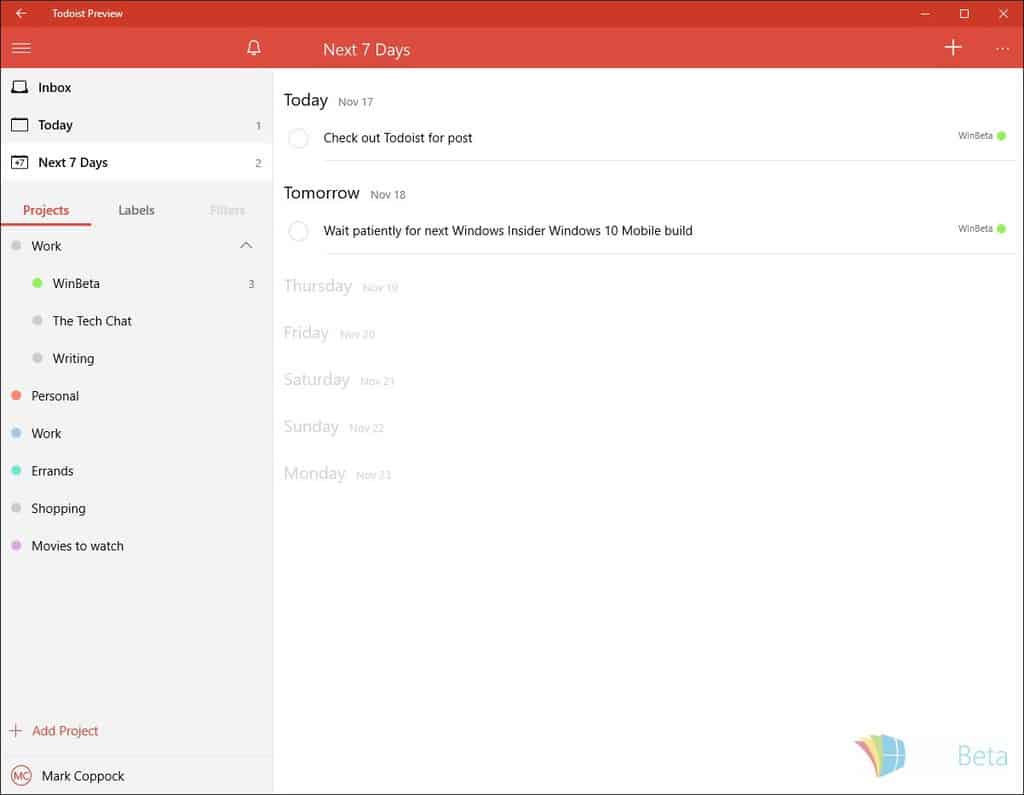
Task: Open the Today view in sidebar
Action: pos(55,125)
